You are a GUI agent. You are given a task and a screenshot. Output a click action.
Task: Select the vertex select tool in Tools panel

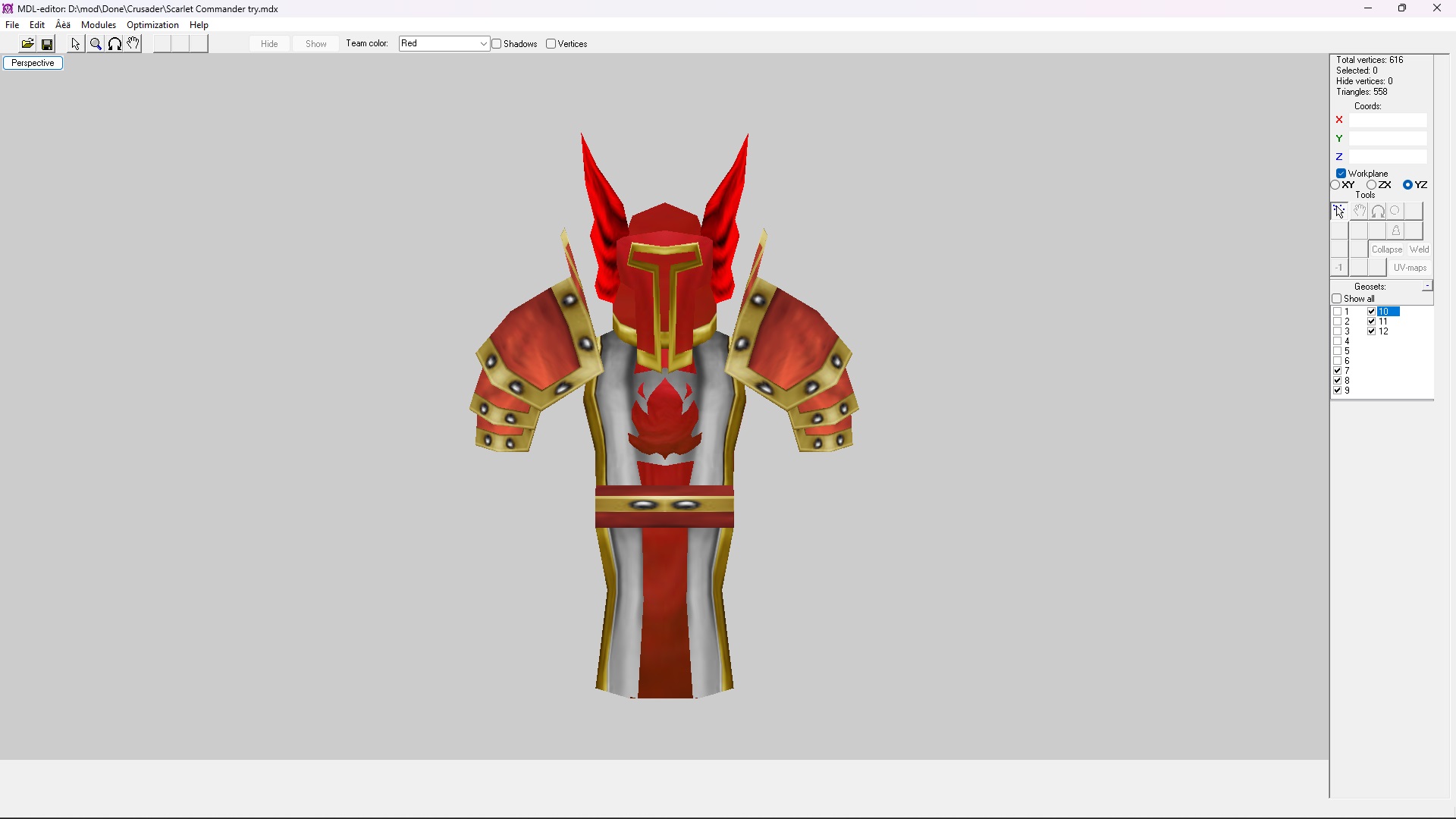pyautogui.click(x=1339, y=212)
